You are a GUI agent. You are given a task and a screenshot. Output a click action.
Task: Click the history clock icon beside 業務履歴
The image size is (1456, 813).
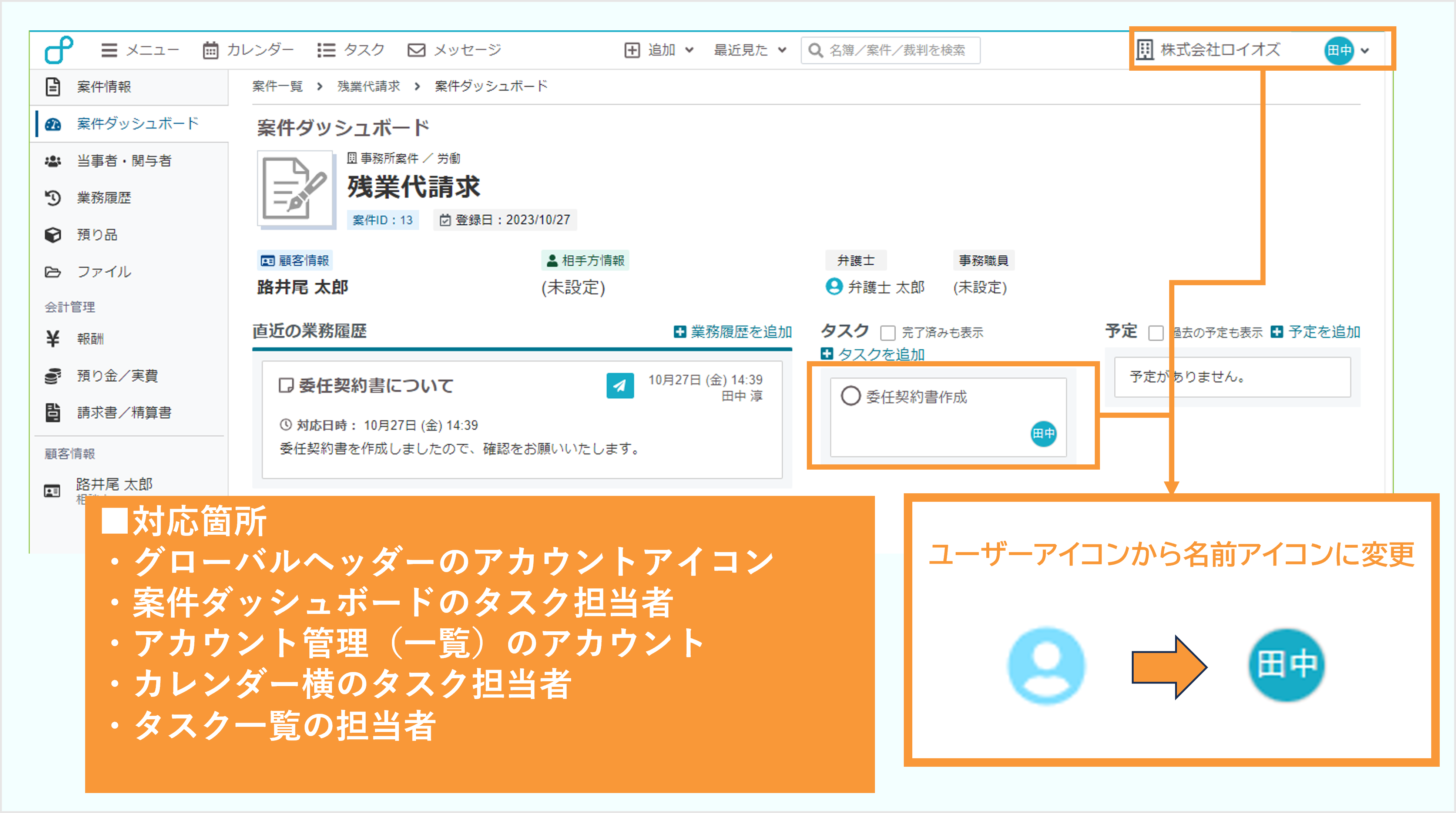(x=53, y=198)
